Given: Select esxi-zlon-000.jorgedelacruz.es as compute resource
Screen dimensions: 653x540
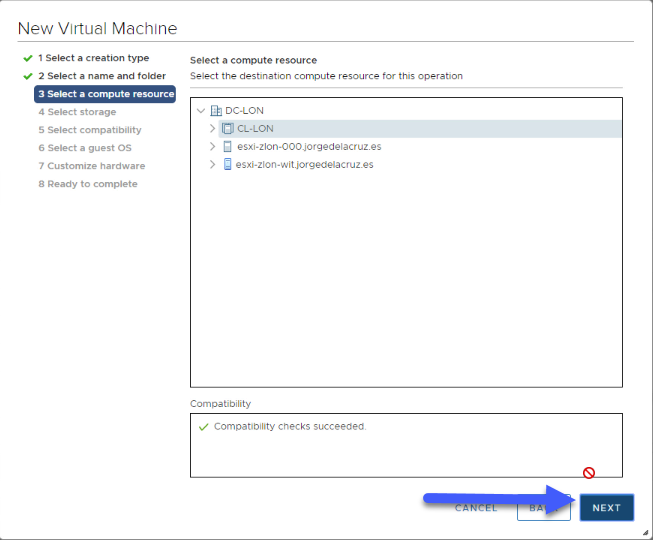Looking at the screenshot, I should [x=309, y=147].
